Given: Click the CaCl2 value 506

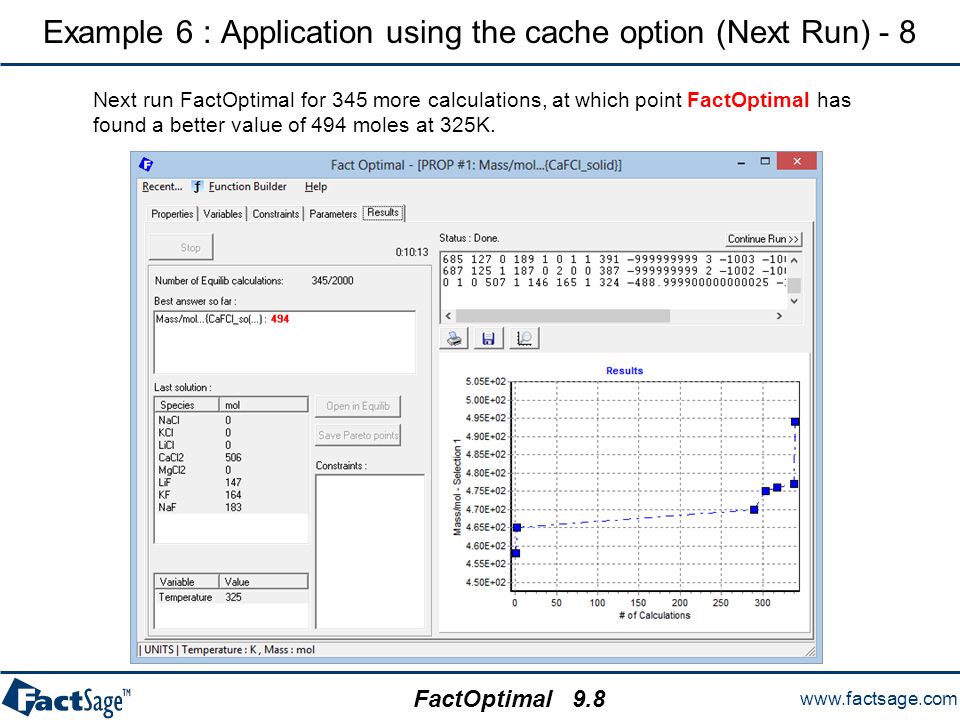Looking at the screenshot, I should tap(233, 457).
